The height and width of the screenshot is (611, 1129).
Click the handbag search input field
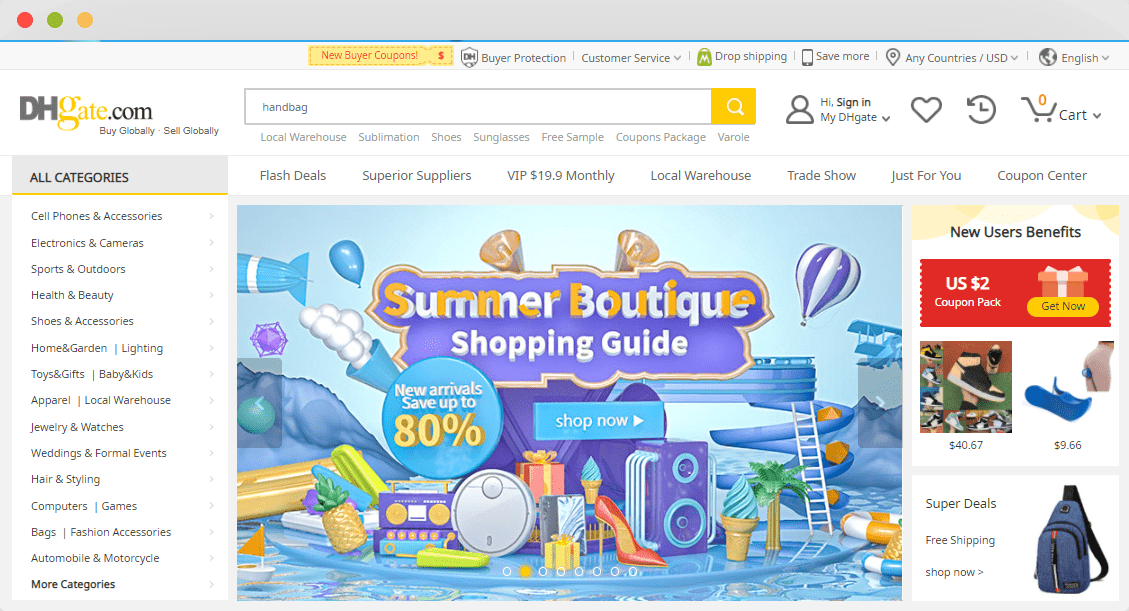[478, 107]
